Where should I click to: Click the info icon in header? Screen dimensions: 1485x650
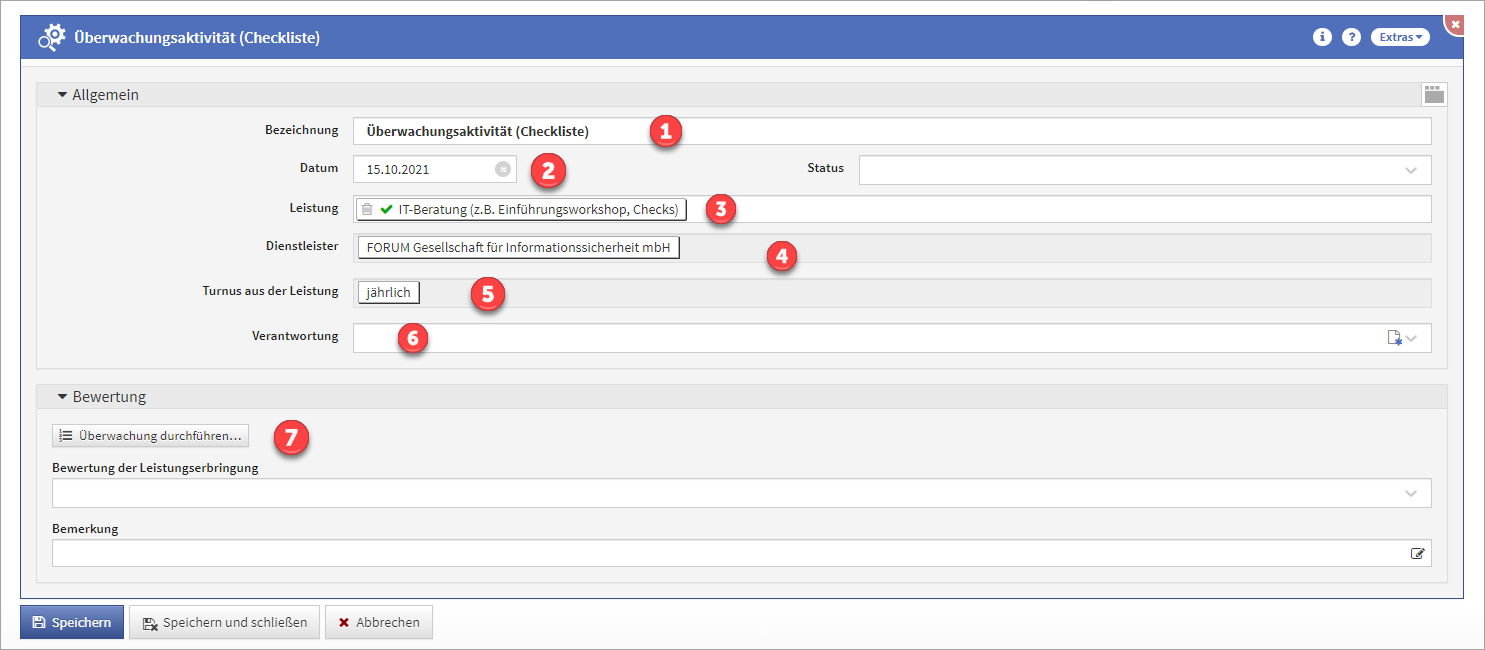[x=1322, y=37]
